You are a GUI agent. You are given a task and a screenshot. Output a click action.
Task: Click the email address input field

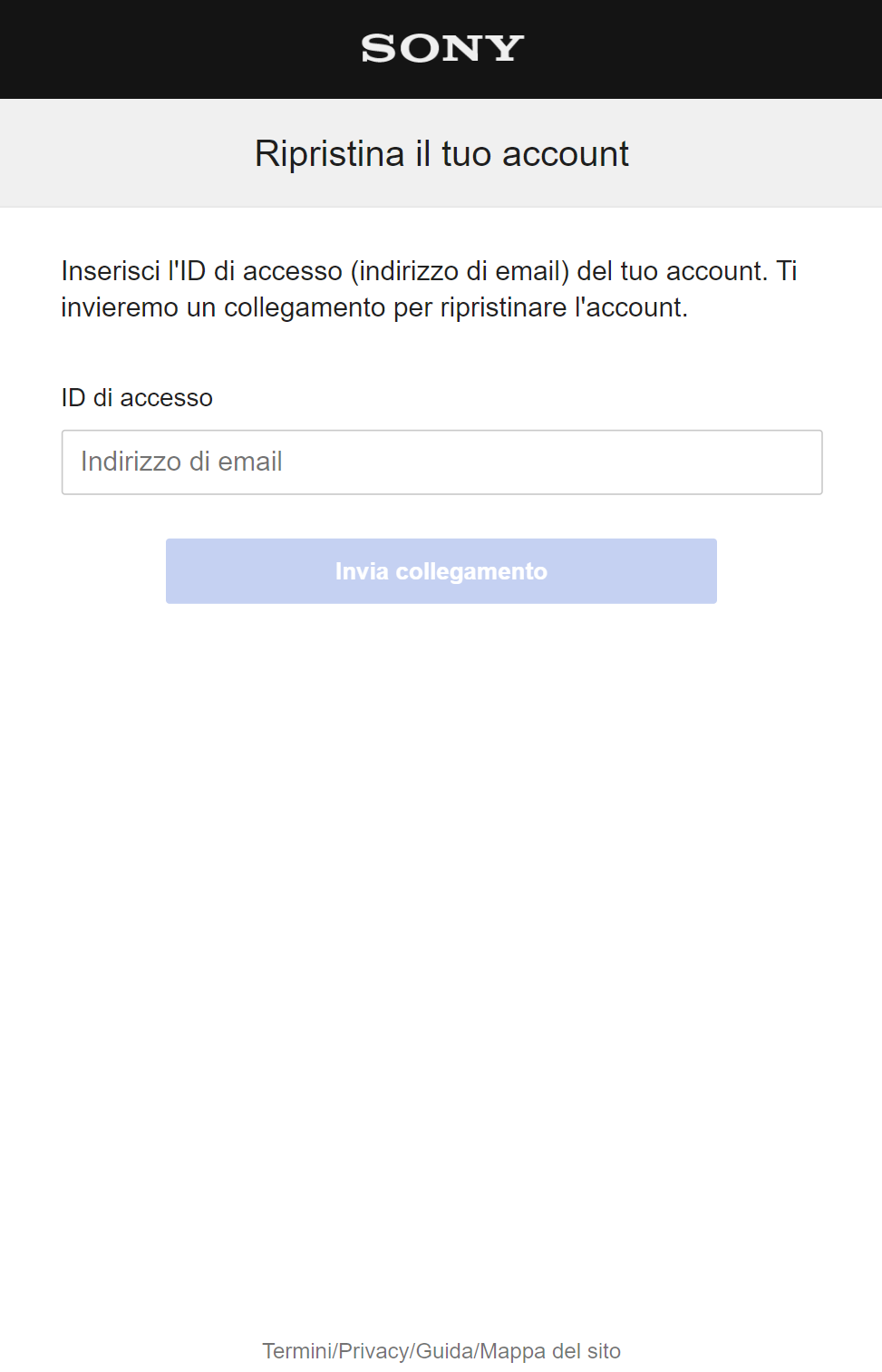pyautogui.click(x=441, y=462)
